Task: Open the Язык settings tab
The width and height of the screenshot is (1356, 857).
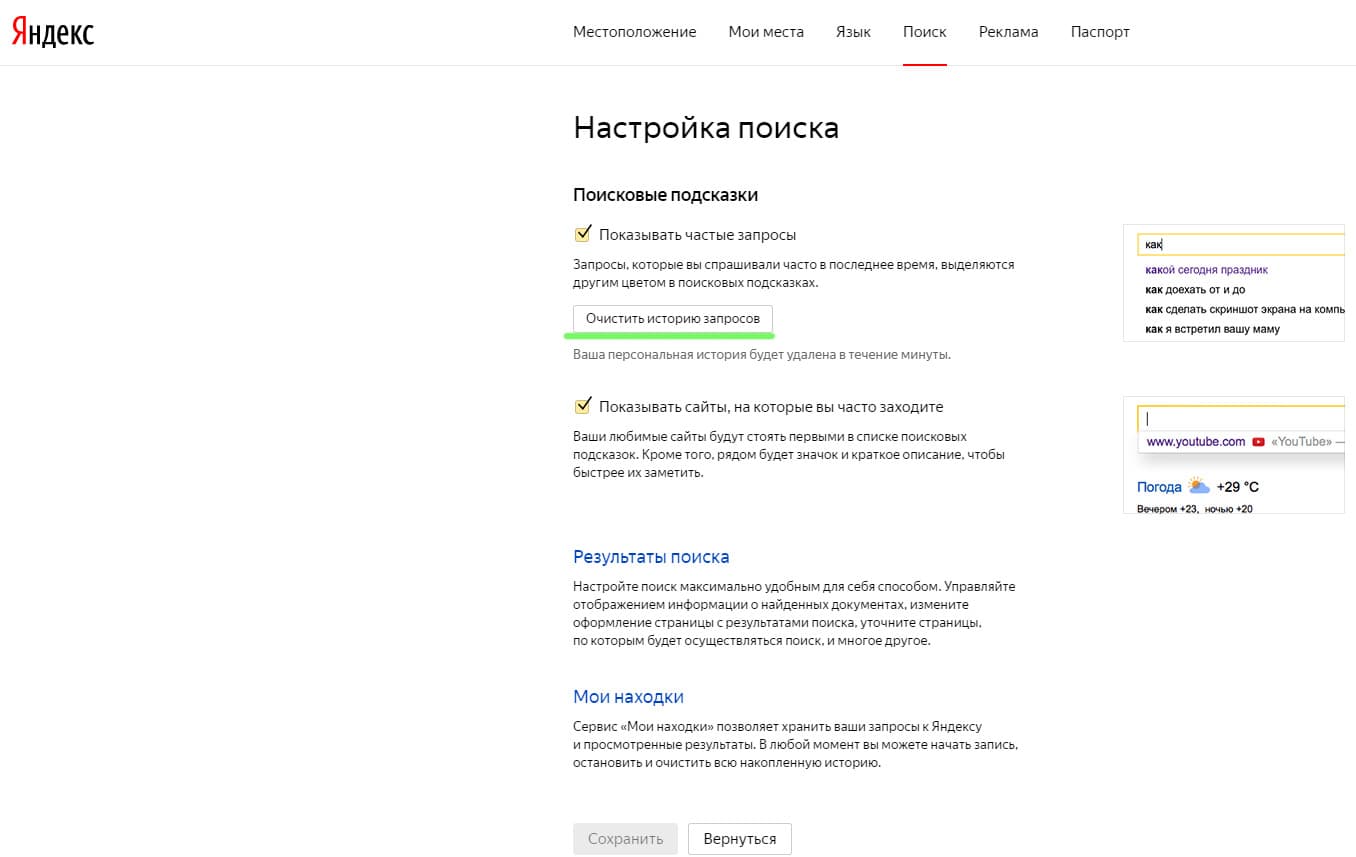Action: coord(853,32)
